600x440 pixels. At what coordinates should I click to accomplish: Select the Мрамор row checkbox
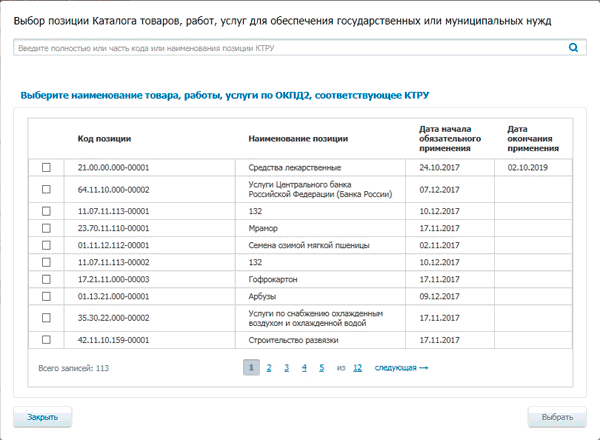point(46,229)
